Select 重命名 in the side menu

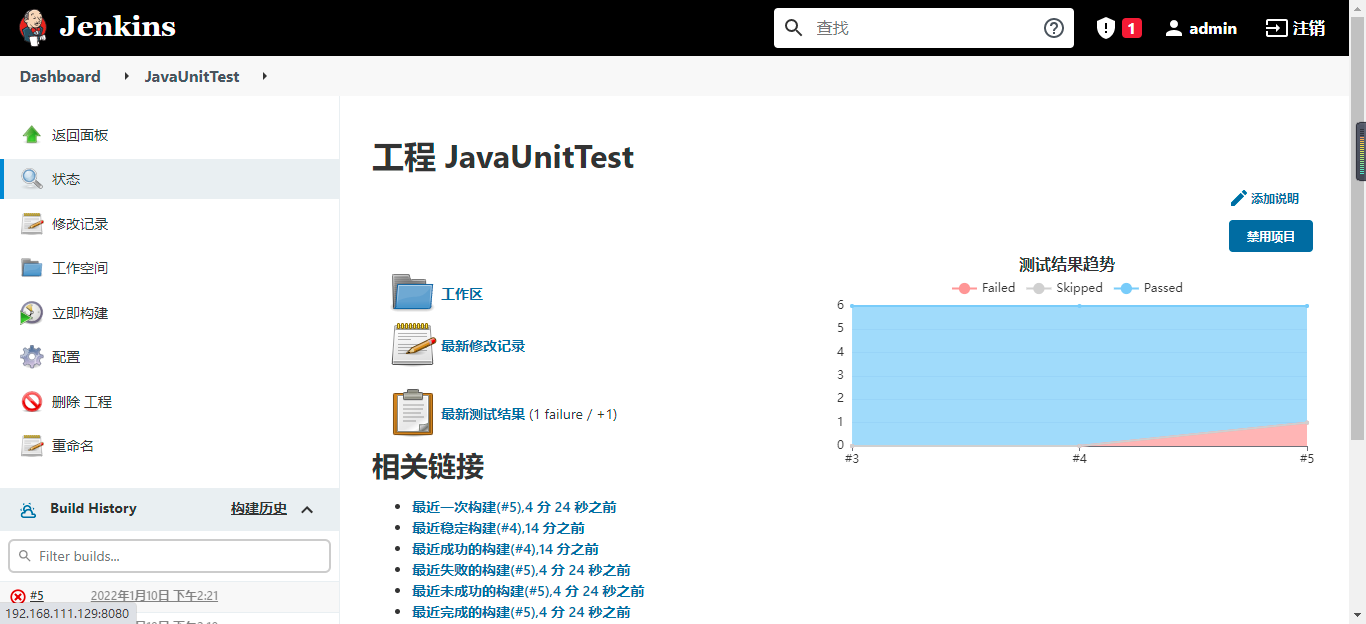point(73,446)
